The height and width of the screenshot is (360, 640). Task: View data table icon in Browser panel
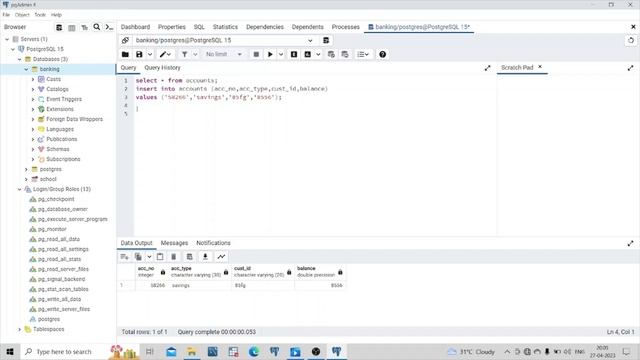point(72,27)
